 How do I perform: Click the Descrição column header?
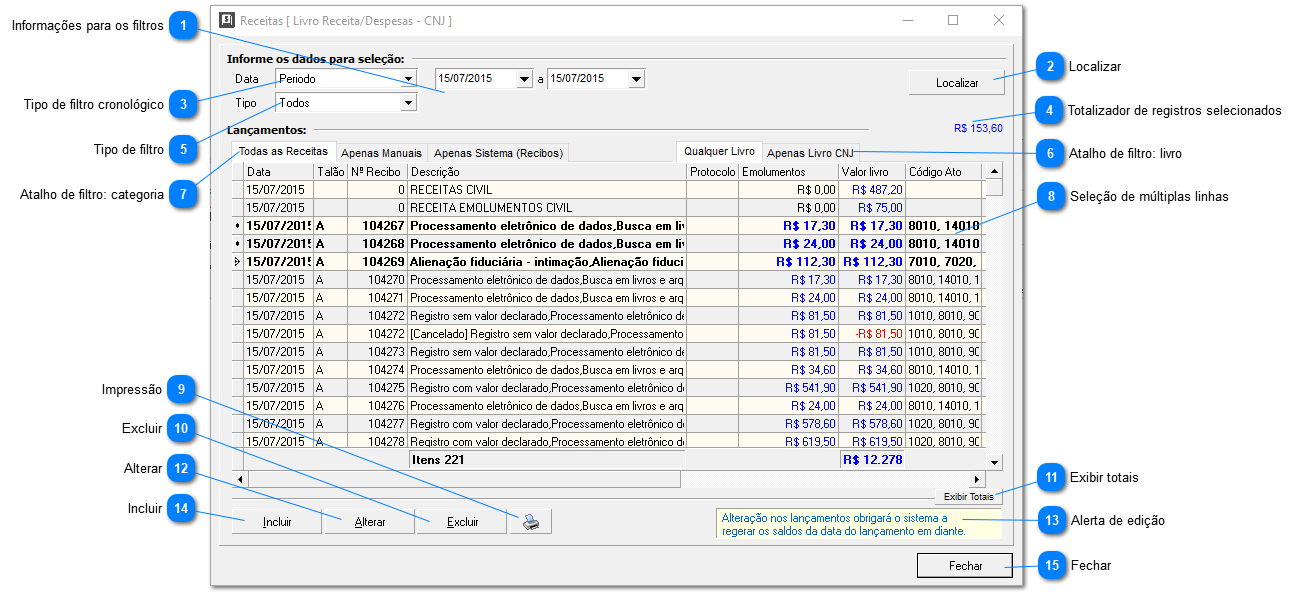click(545, 172)
